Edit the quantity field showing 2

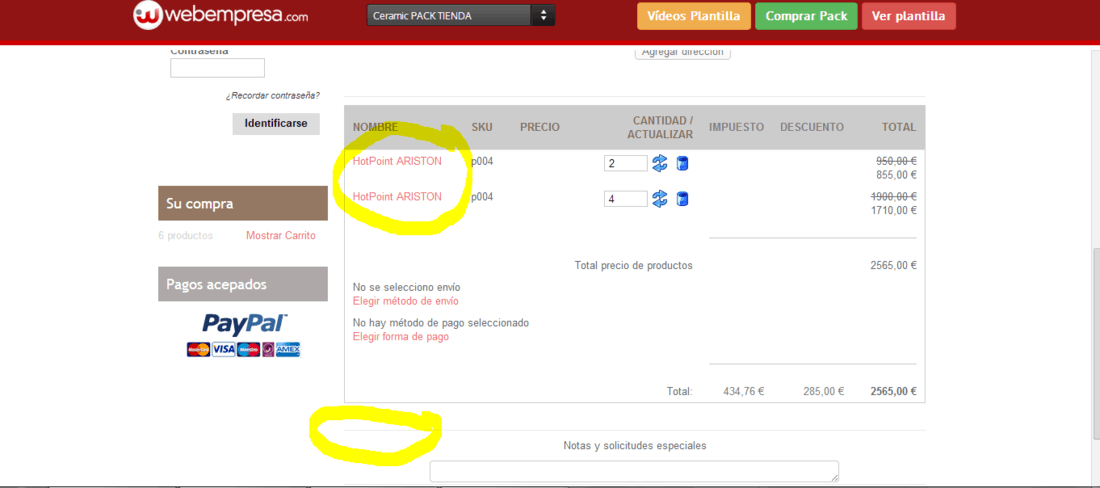626,163
